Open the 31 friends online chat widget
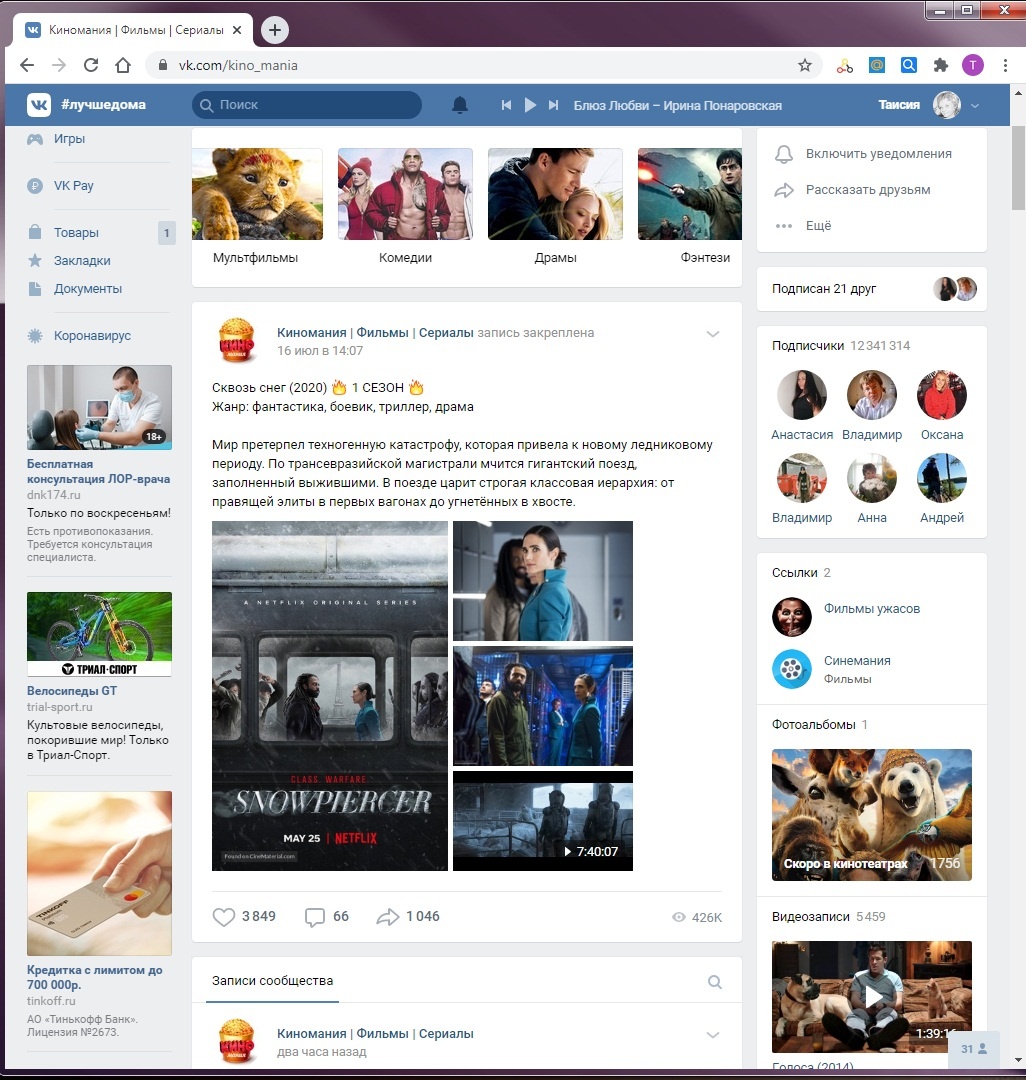 [x=974, y=1048]
